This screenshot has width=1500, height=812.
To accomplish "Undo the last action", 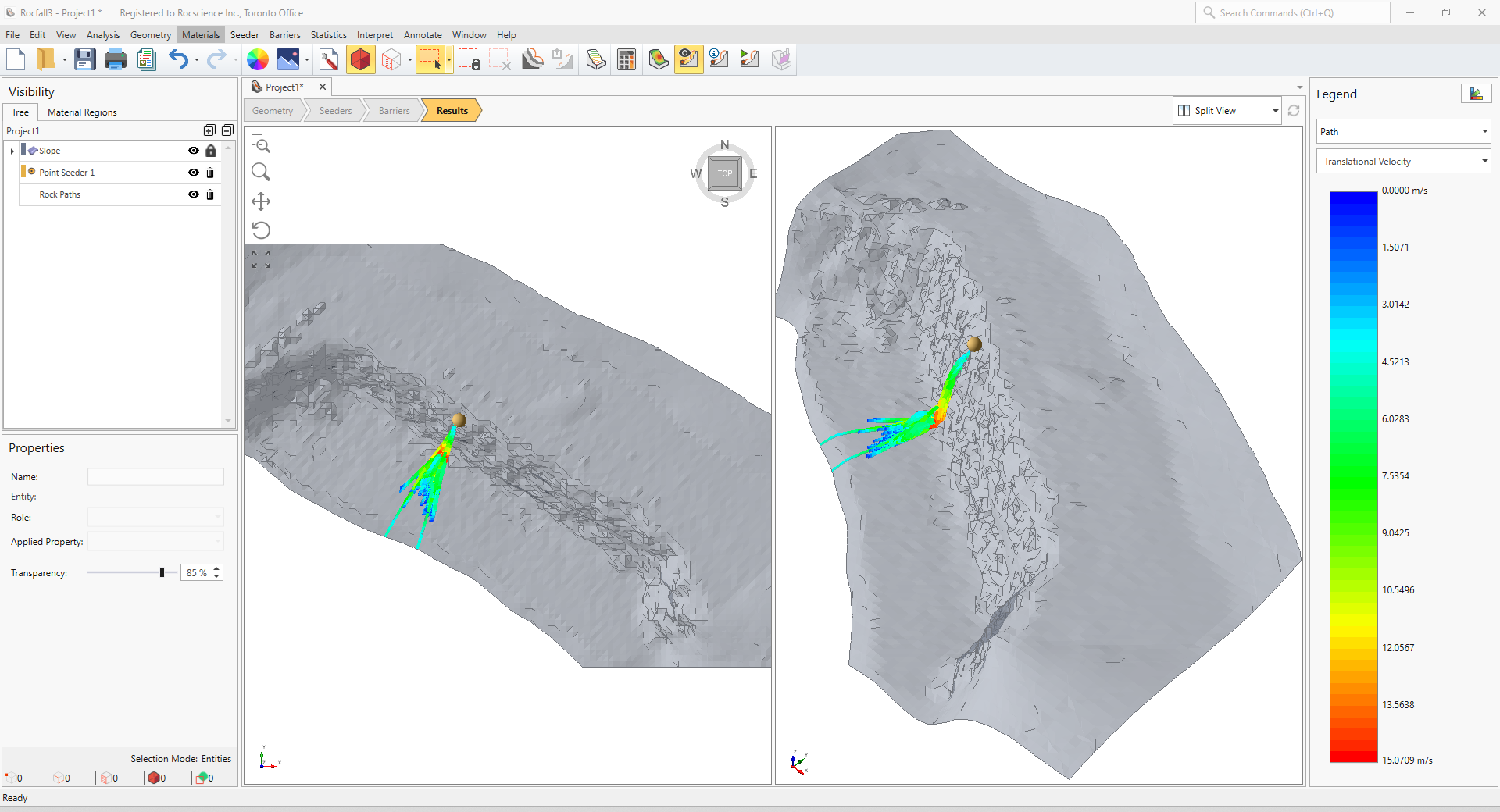I will click(x=179, y=59).
